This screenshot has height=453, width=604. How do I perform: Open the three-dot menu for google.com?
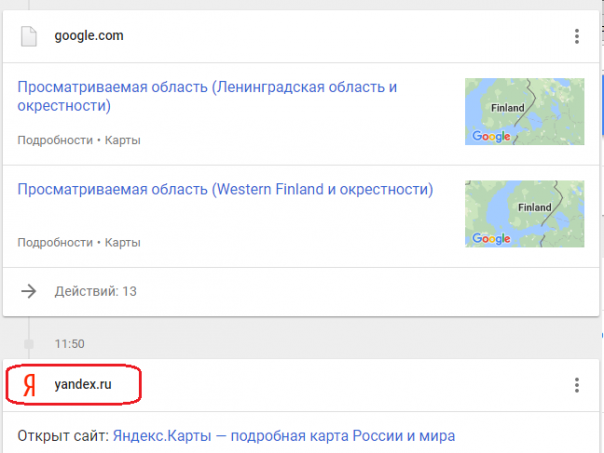click(x=576, y=37)
